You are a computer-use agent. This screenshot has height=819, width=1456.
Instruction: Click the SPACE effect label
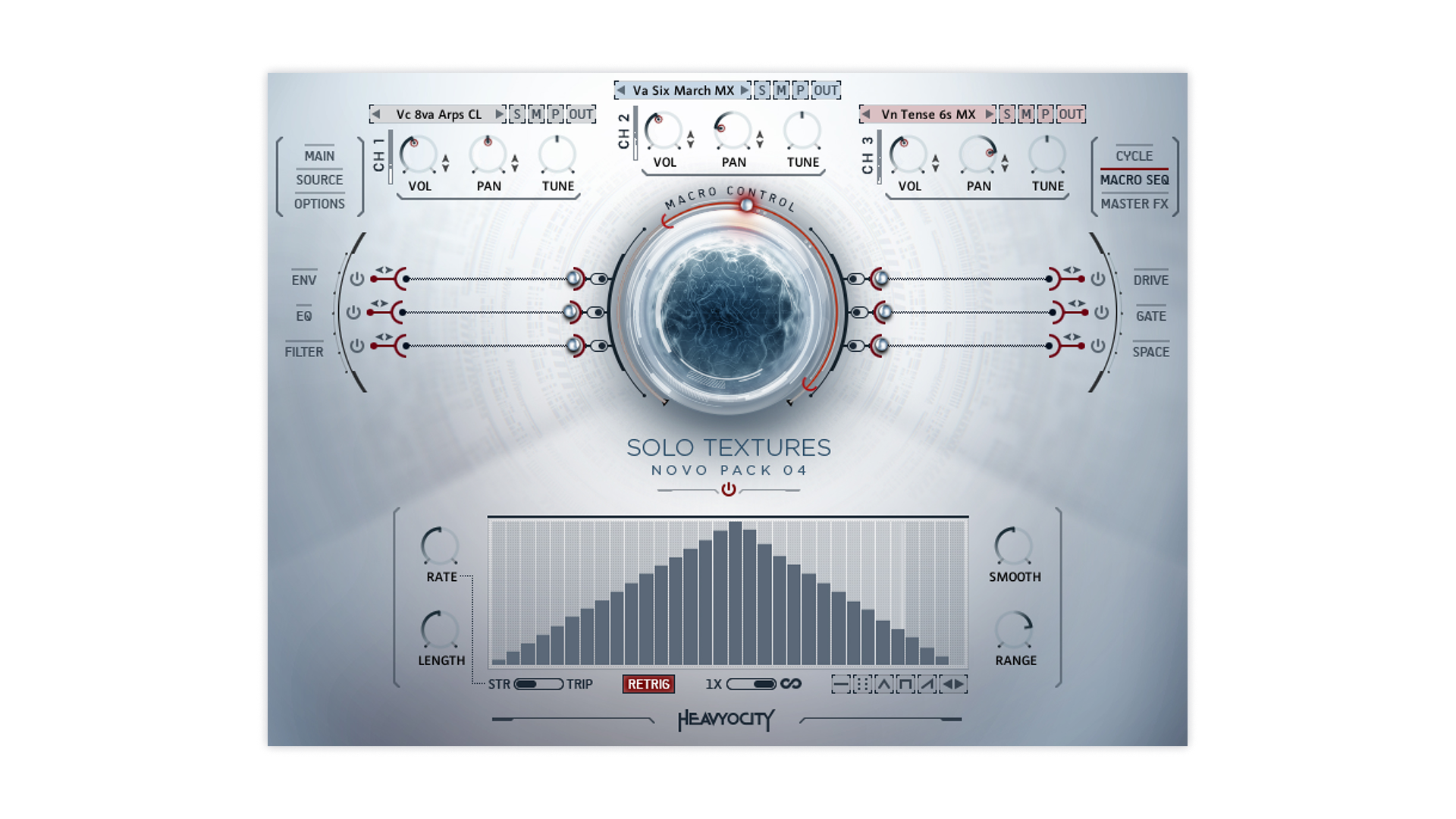coord(1151,352)
